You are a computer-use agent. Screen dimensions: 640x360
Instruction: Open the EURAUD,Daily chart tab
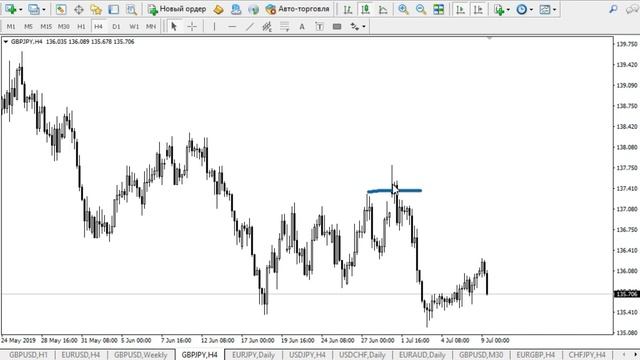pyautogui.click(x=422, y=355)
